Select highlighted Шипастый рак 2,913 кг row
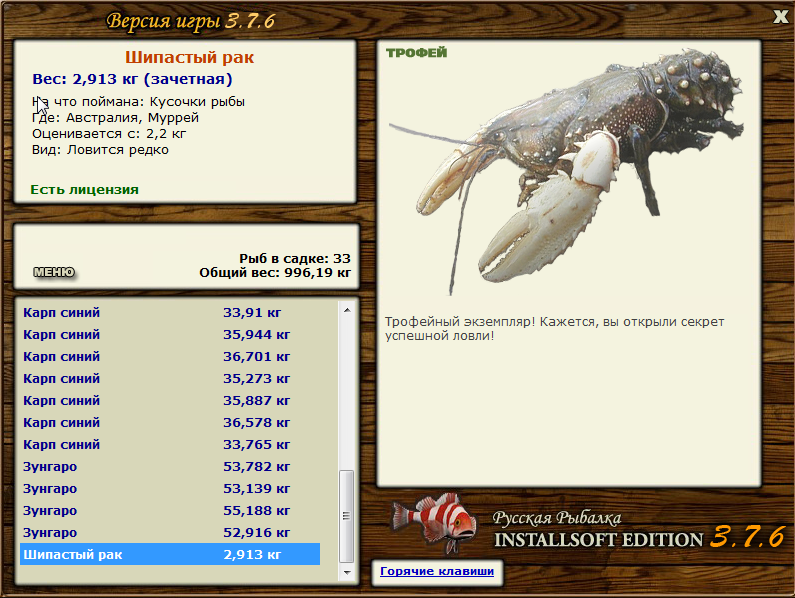This screenshot has height=598, width=795. [170, 554]
